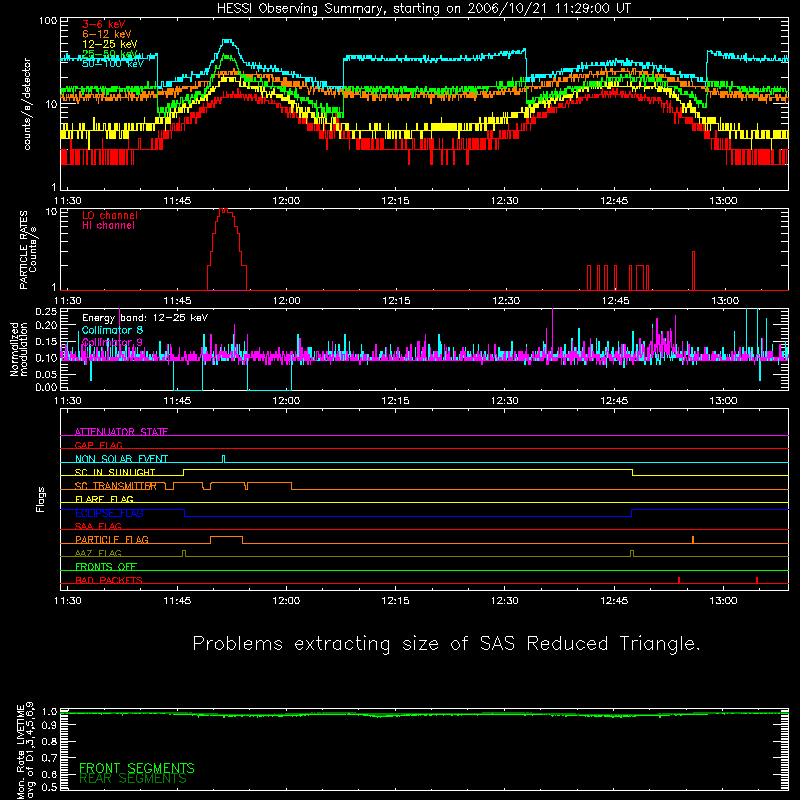Click the 'PARTICLE RATES' axis label

point(24,250)
